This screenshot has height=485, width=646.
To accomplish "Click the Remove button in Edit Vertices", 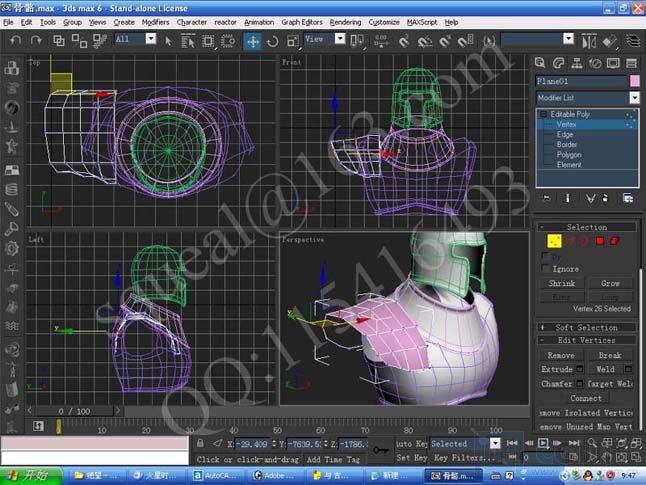I will [561, 355].
